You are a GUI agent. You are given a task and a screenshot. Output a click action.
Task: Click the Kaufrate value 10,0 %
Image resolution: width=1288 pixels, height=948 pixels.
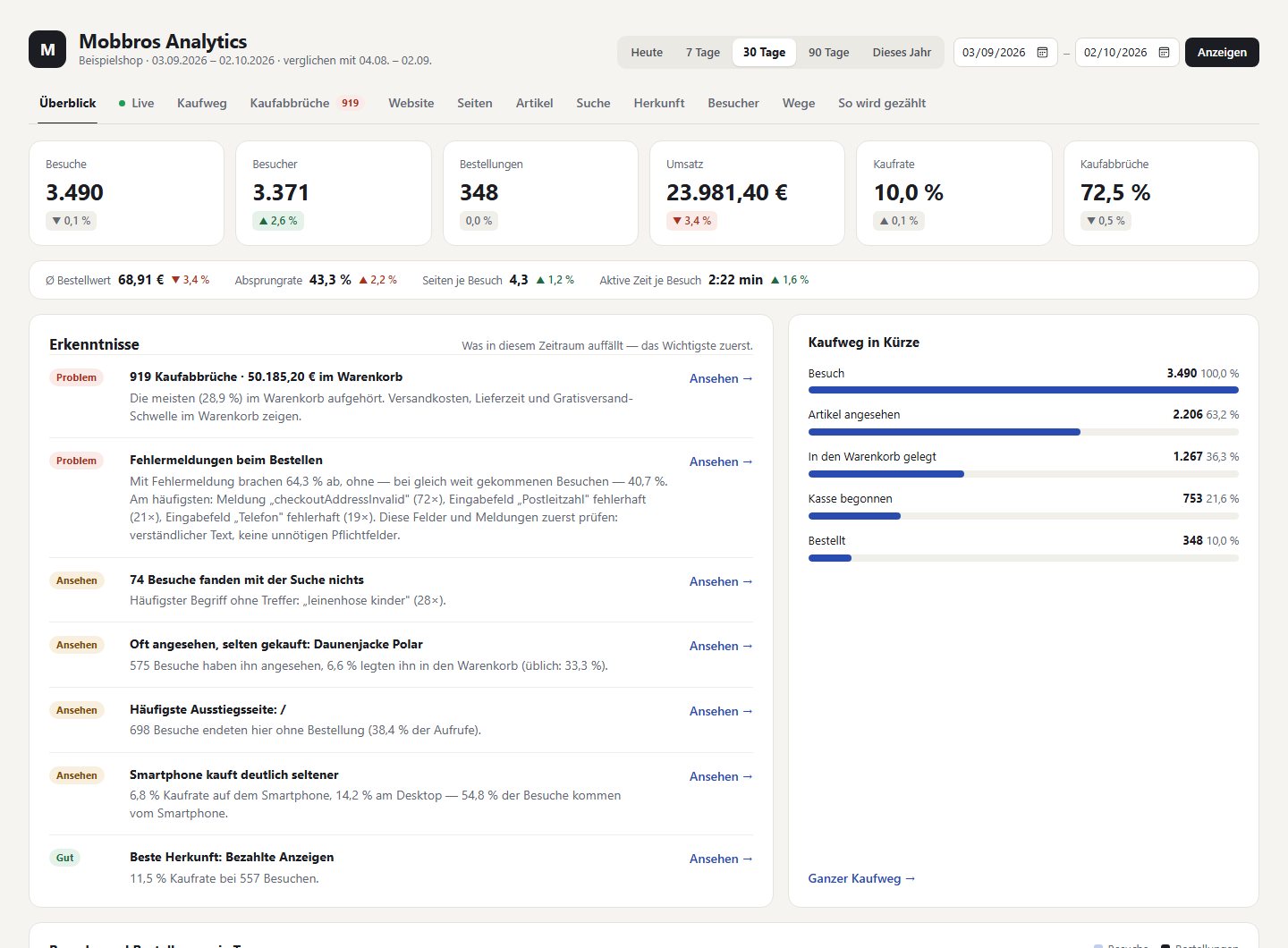pyautogui.click(x=909, y=192)
